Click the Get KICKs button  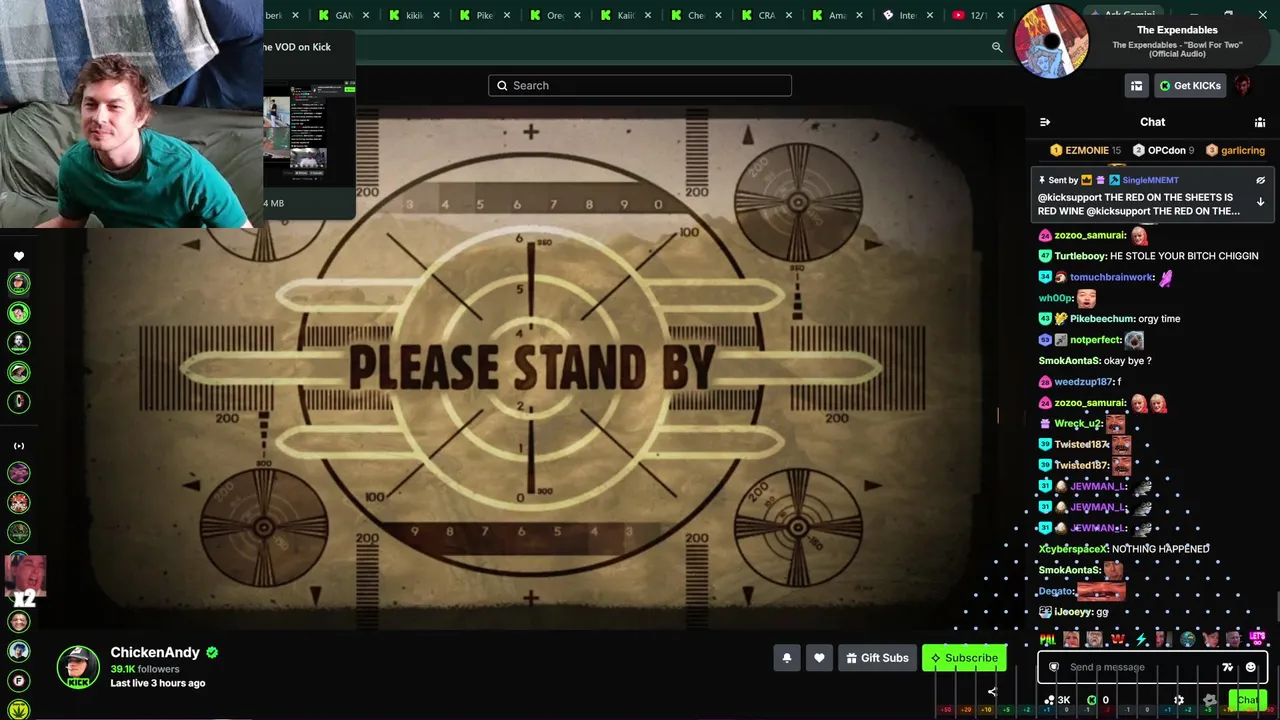pos(1190,86)
